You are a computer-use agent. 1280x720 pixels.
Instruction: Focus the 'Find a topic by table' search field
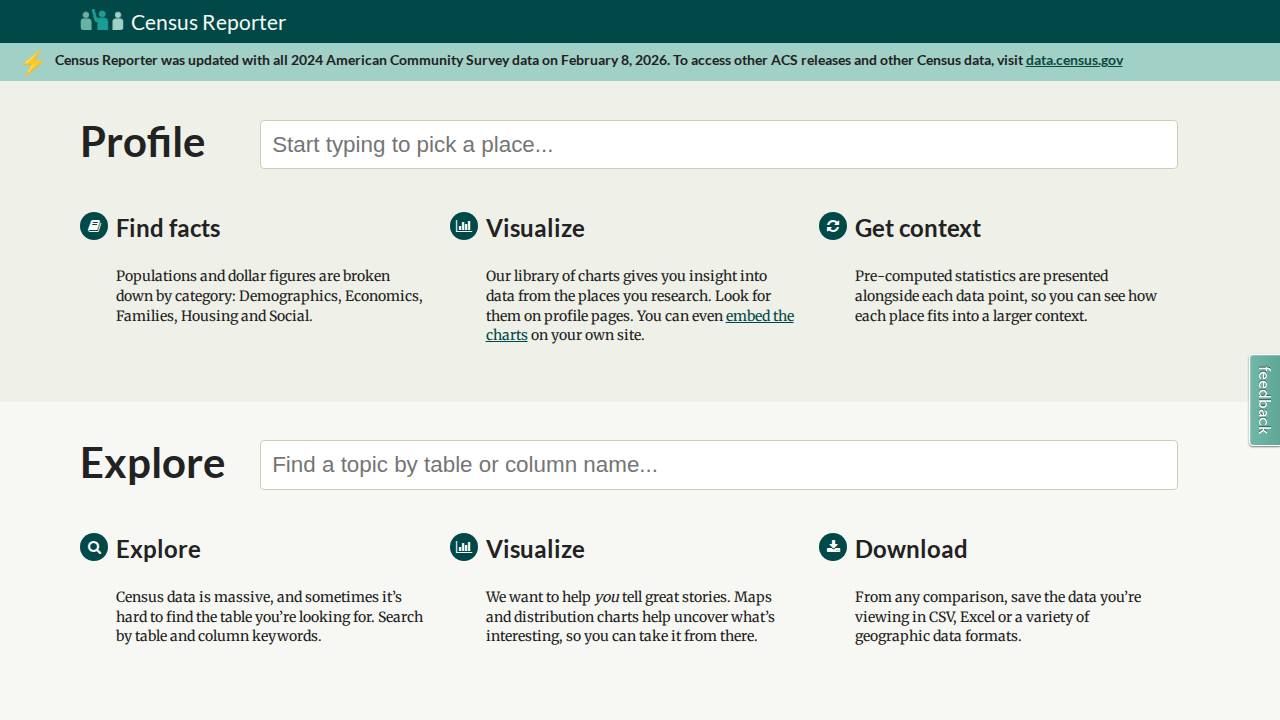tap(718, 465)
